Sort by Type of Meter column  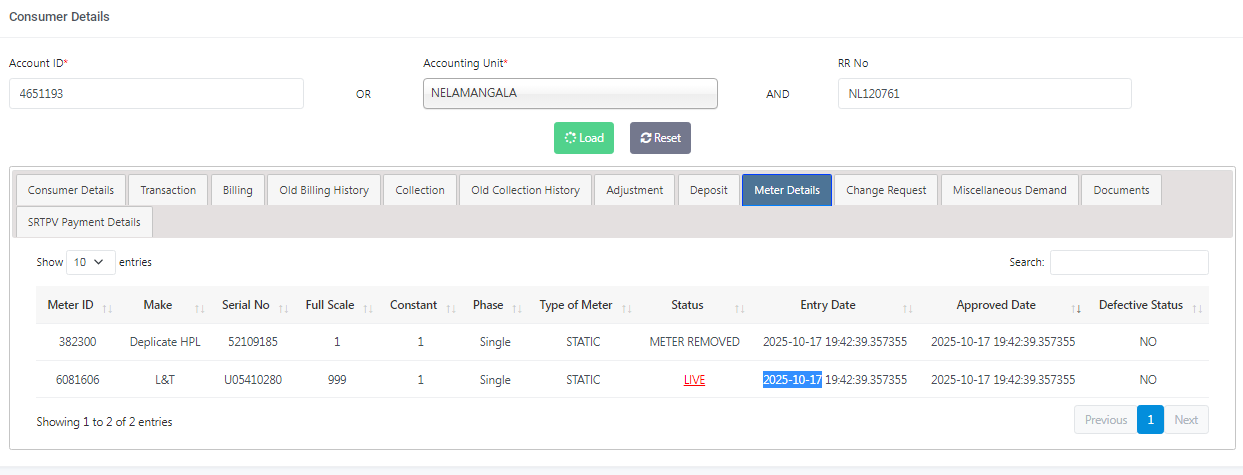(626, 306)
